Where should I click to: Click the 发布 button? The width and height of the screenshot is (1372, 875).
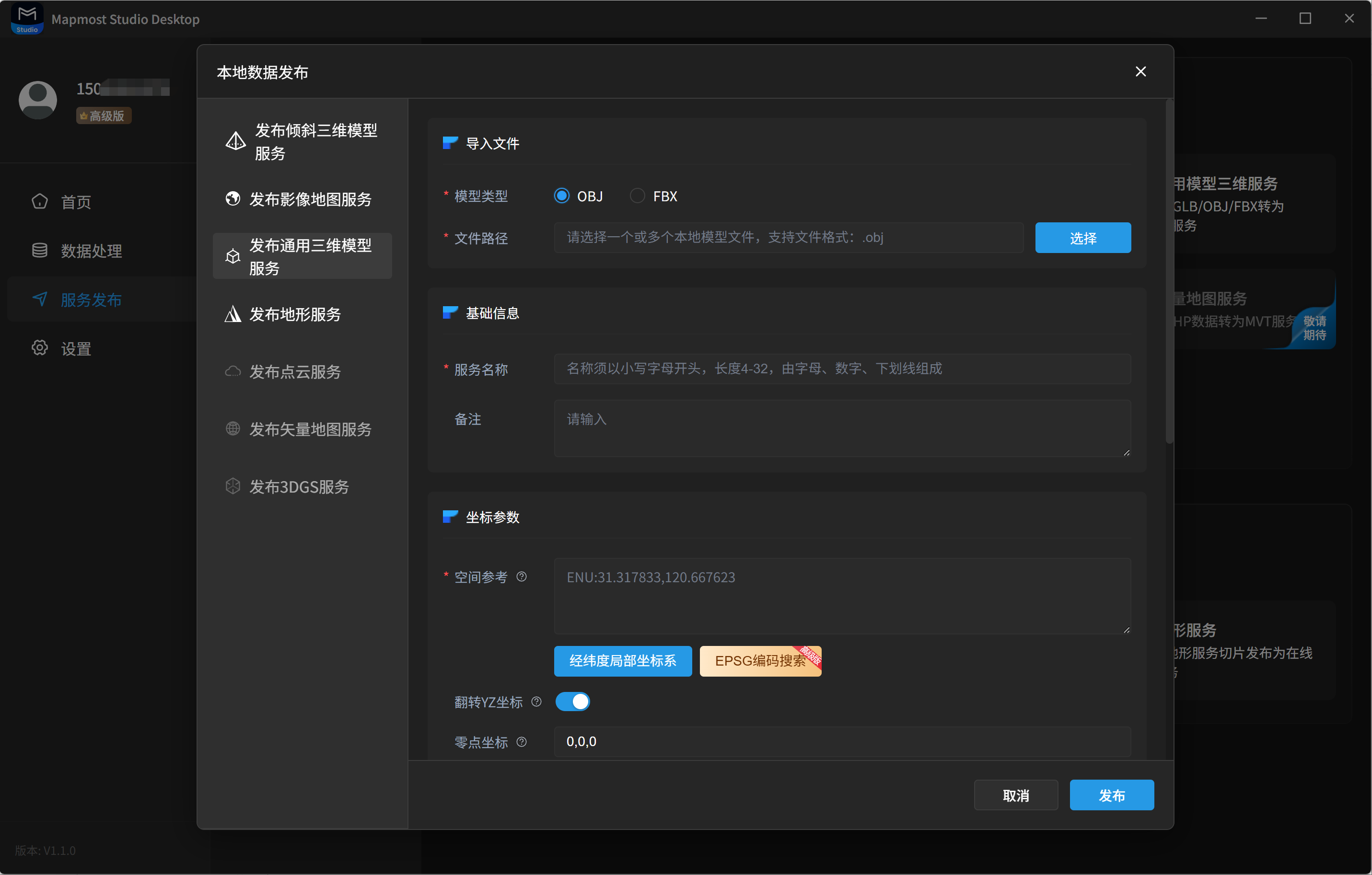[1112, 795]
